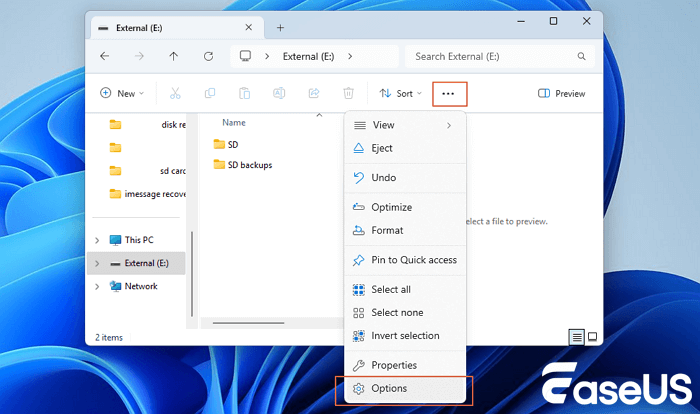Switch to large icons view in status bar
The image size is (700, 414).
[x=592, y=337]
